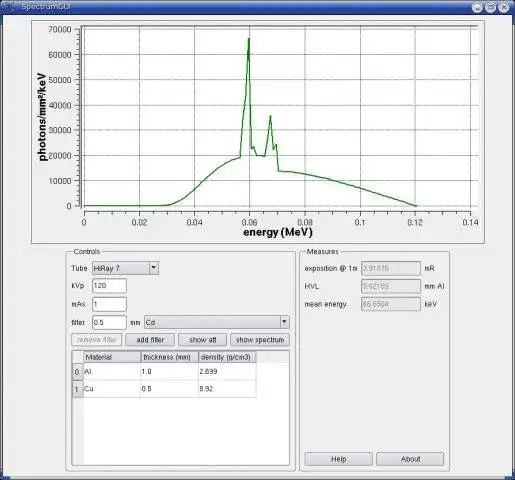
Task: Select the Al material cell
Action: point(112,372)
